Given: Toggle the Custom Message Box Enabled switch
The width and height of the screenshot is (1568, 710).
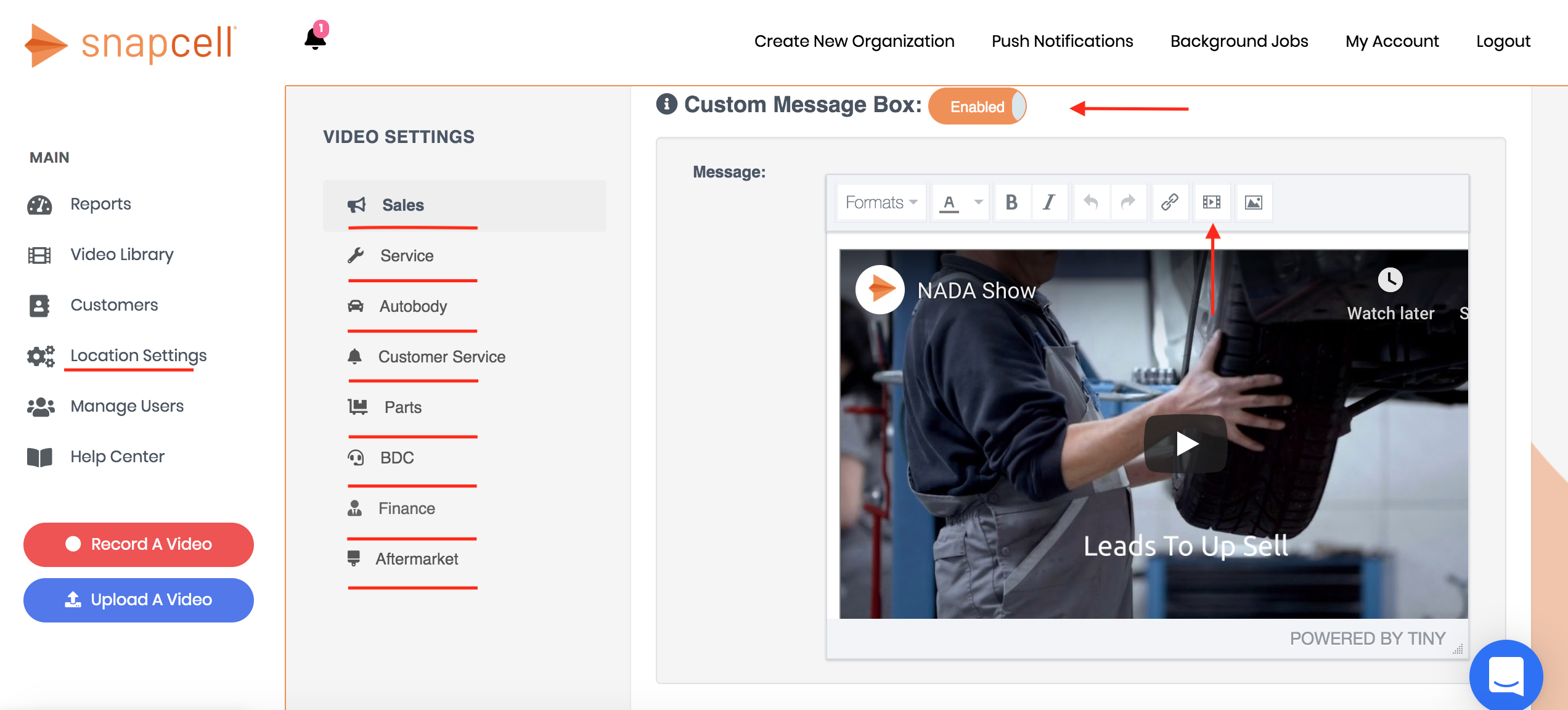Looking at the screenshot, I should (x=978, y=107).
